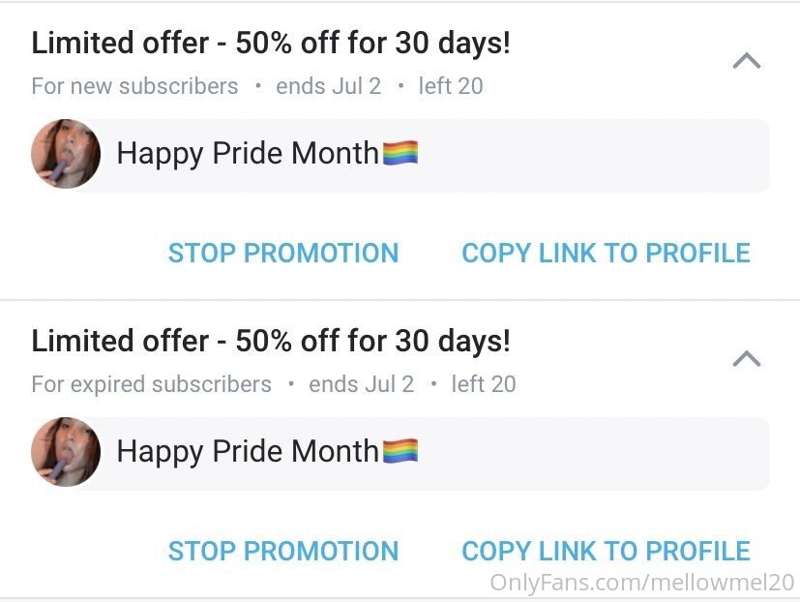Click 'left 20' in expired subscribers offer

pyautogui.click(x=484, y=384)
